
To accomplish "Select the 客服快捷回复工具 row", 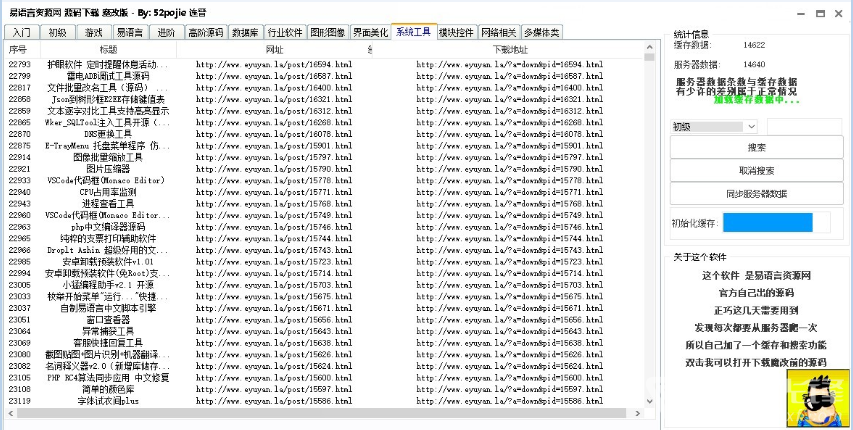I will click(x=324, y=343).
